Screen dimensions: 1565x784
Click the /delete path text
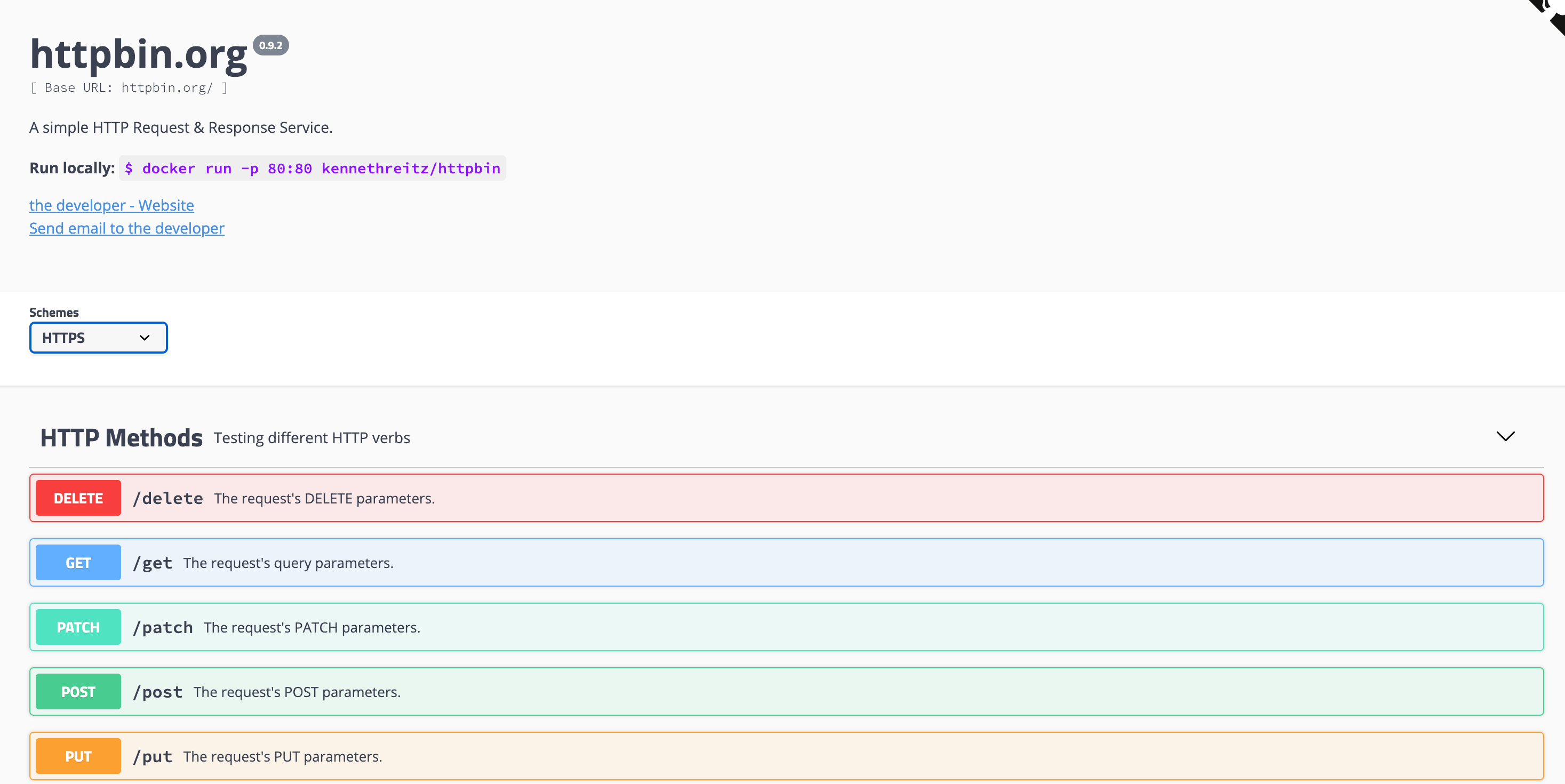167,499
